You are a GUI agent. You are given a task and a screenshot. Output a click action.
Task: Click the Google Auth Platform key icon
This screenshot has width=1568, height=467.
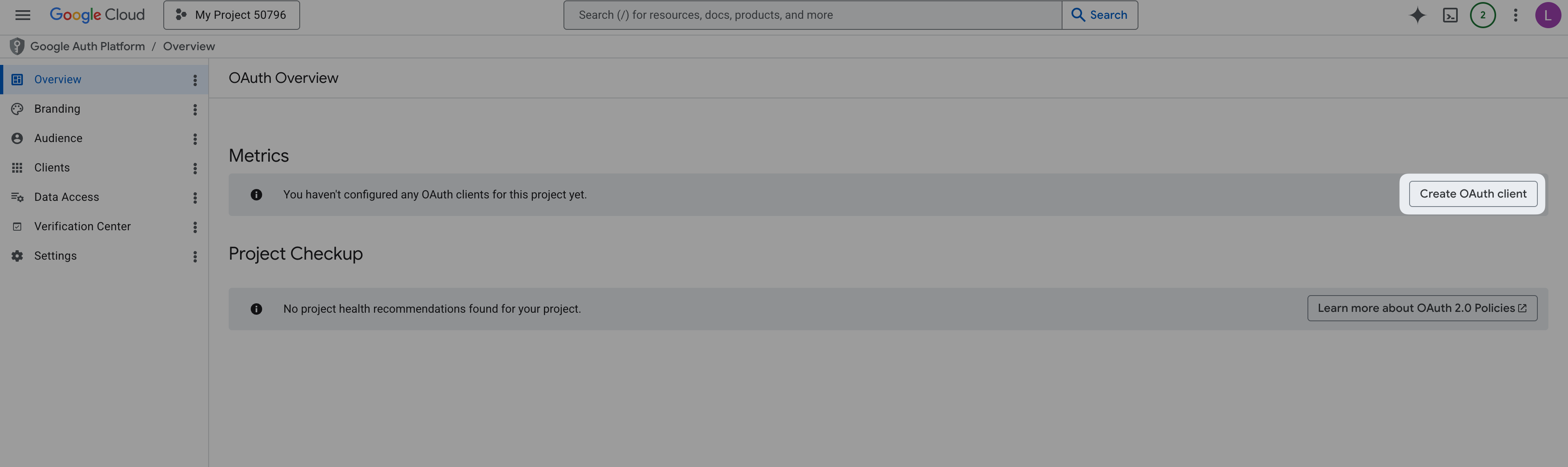pyautogui.click(x=16, y=46)
